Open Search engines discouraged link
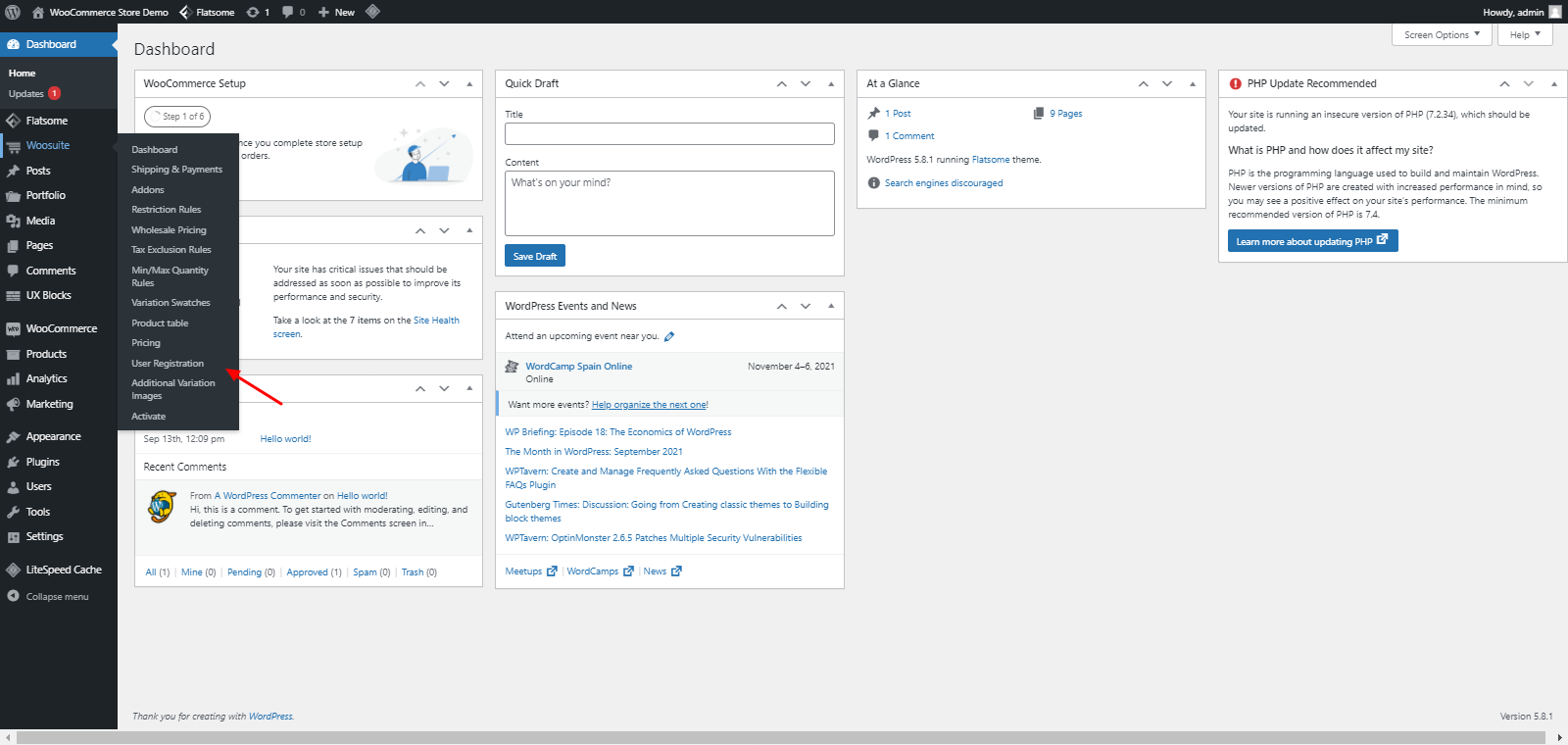Image resolution: width=1568 pixels, height=745 pixels. (944, 183)
